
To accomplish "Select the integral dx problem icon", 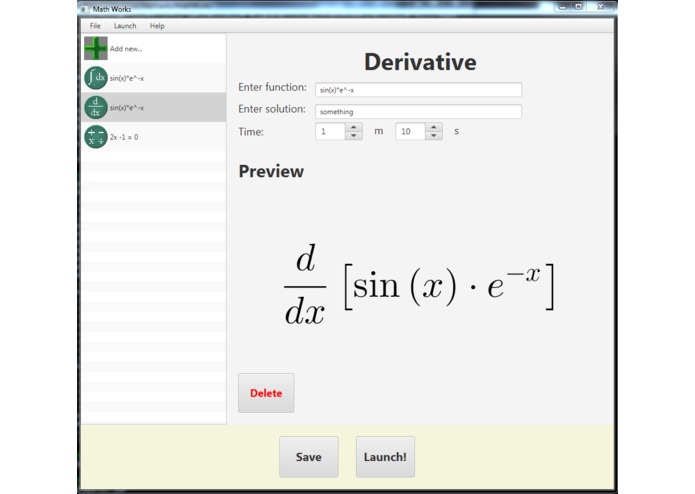I will coord(96,78).
